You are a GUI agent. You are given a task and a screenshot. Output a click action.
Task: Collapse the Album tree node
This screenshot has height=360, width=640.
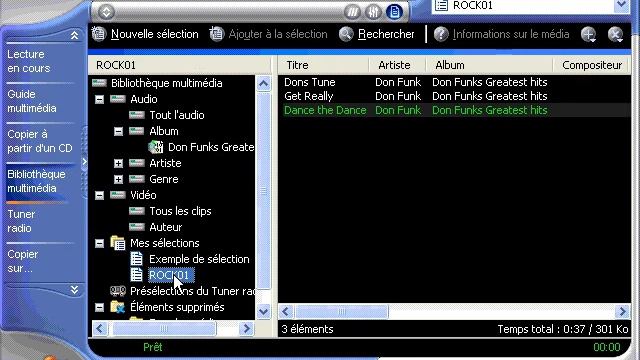click(118, 131)
